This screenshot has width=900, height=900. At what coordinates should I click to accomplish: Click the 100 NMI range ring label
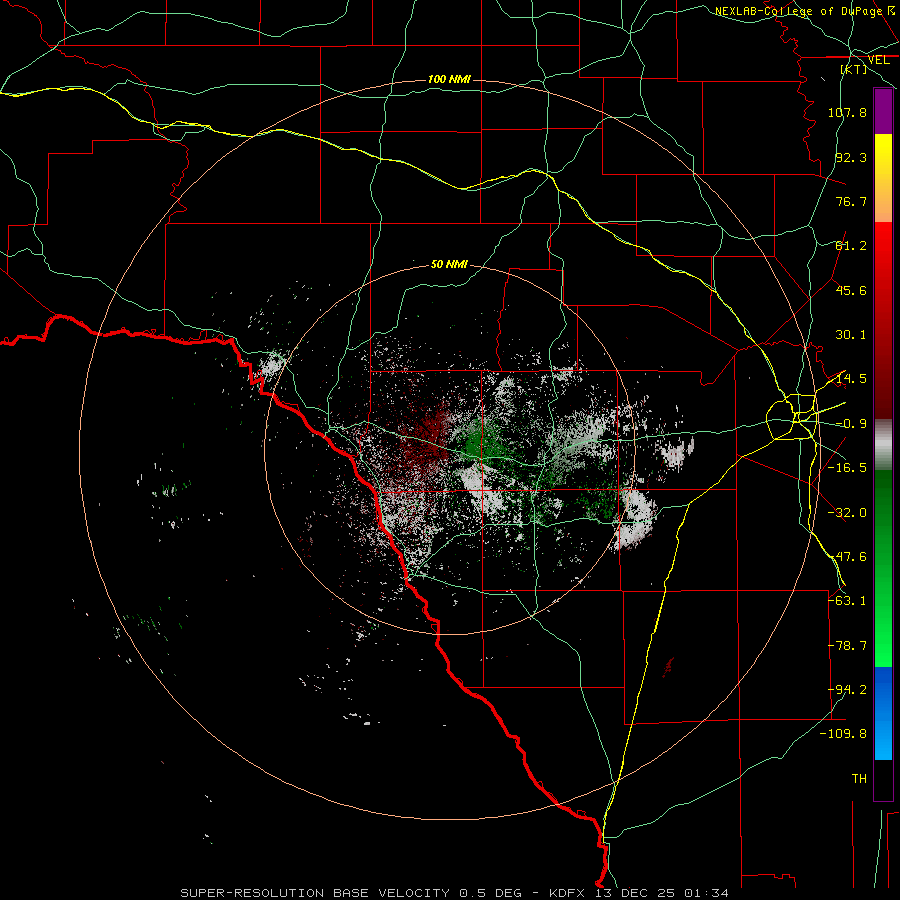449,79
